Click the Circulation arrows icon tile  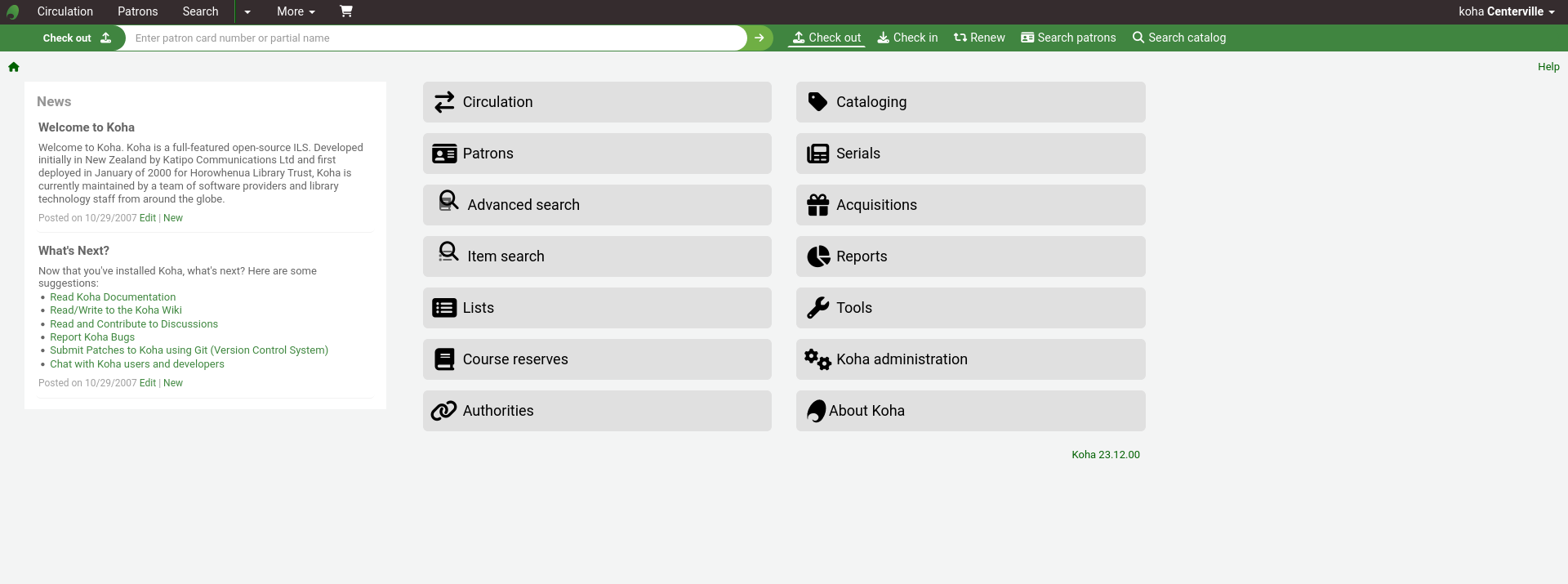[x=444, y=102]
